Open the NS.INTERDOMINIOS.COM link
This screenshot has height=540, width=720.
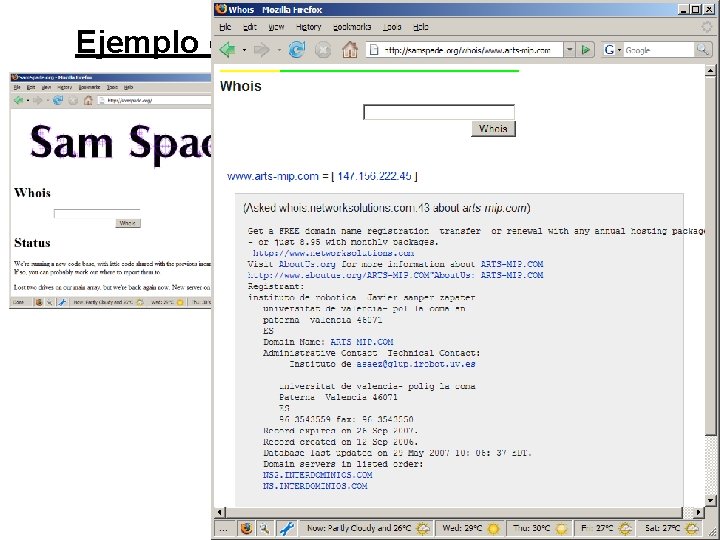[x=315, y=486]
